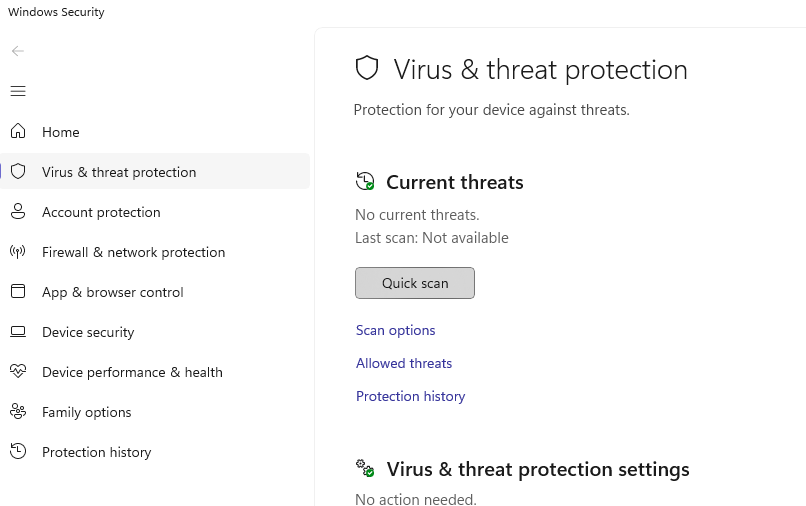Viewport: 806px width, 506px height.
Task: Select Virus & threat protection in sidebar
Action: 155,171
